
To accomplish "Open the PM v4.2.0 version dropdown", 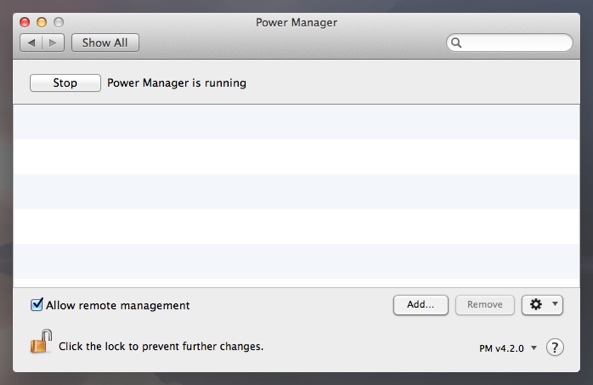I will click(x=508, y=348).
